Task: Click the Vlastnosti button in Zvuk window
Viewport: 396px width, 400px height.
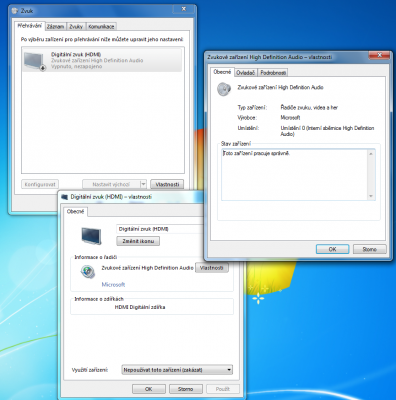Action: click(167, 184)
